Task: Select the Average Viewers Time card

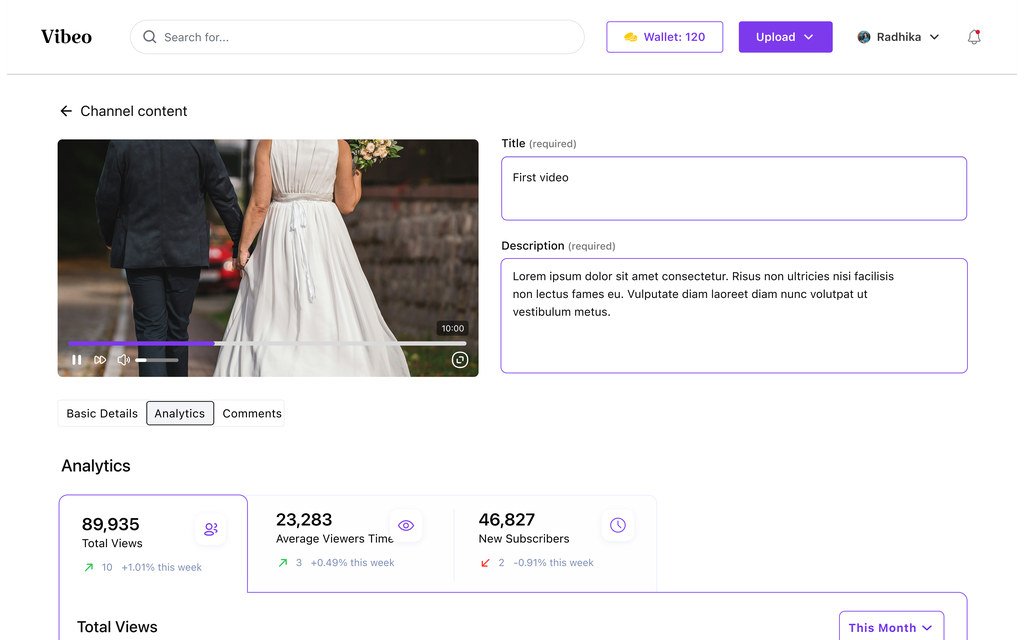Action: point(351,541)
